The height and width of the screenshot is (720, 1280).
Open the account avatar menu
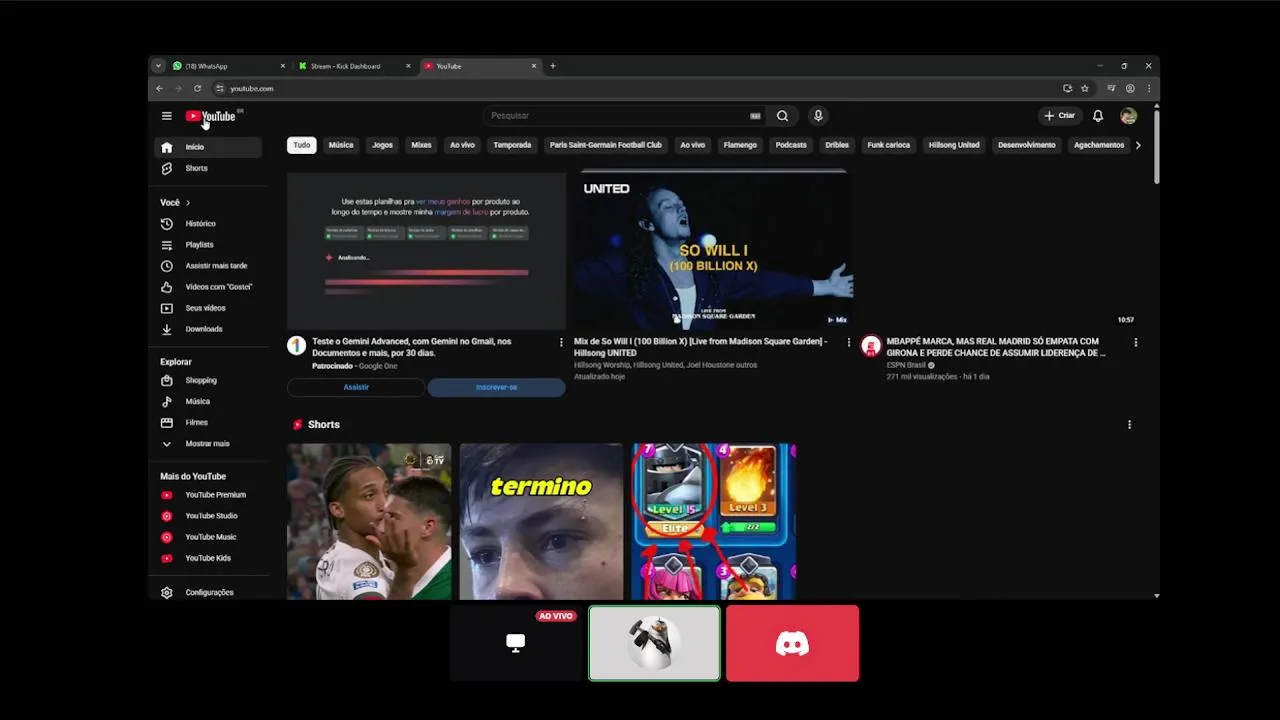pyautogui.click(x=1129, y=116)
